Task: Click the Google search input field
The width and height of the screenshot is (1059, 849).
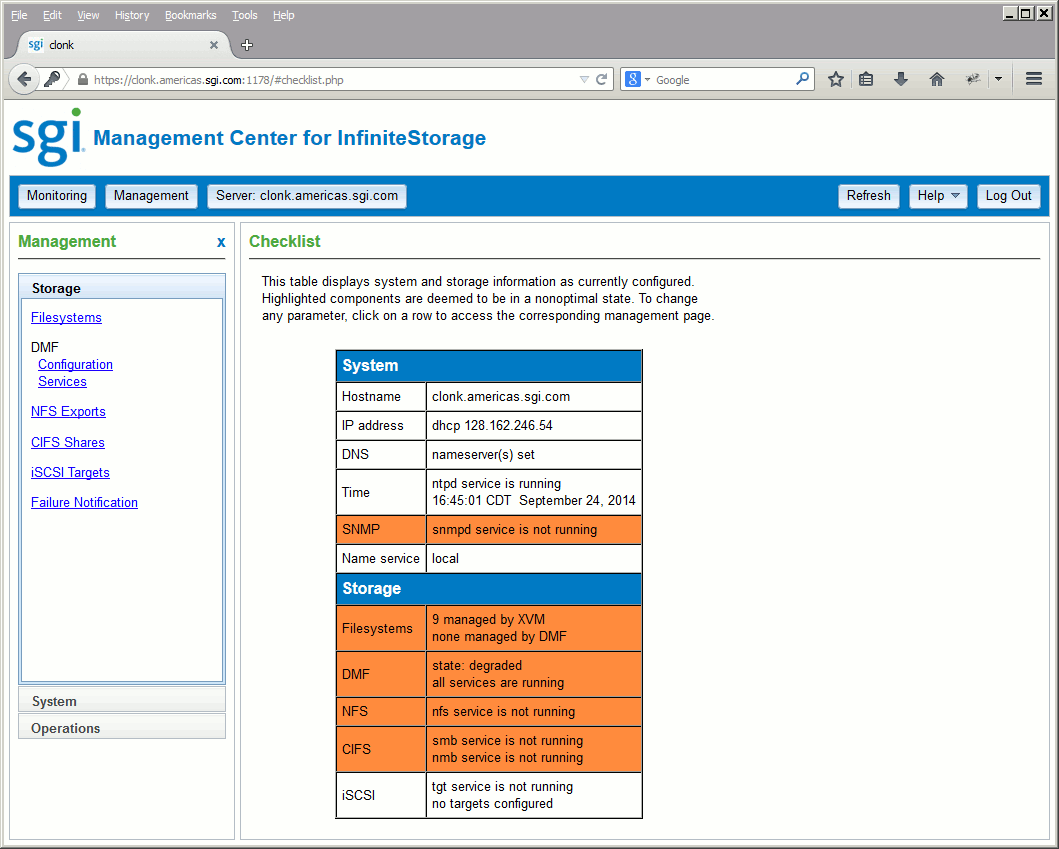Action: (x=723, y=80)
